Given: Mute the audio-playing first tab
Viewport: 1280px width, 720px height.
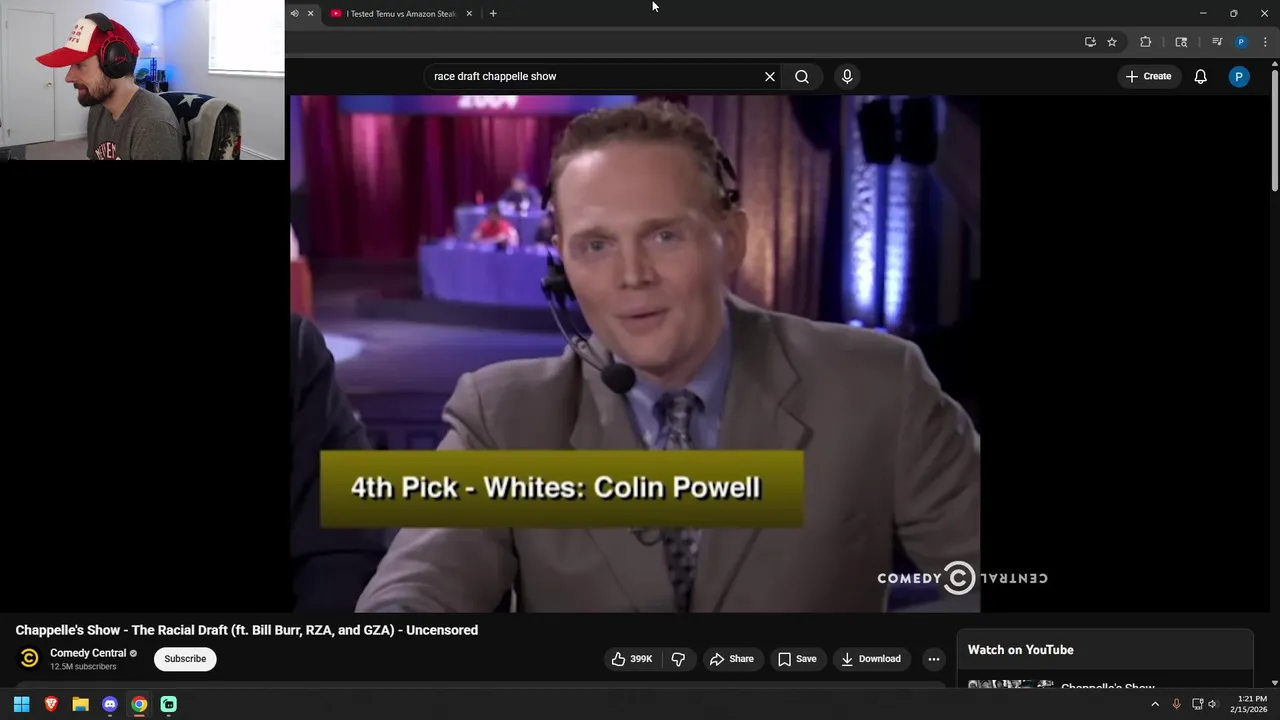Looking at the screenshot, I should pyautogui.click(x=294, y=14).
